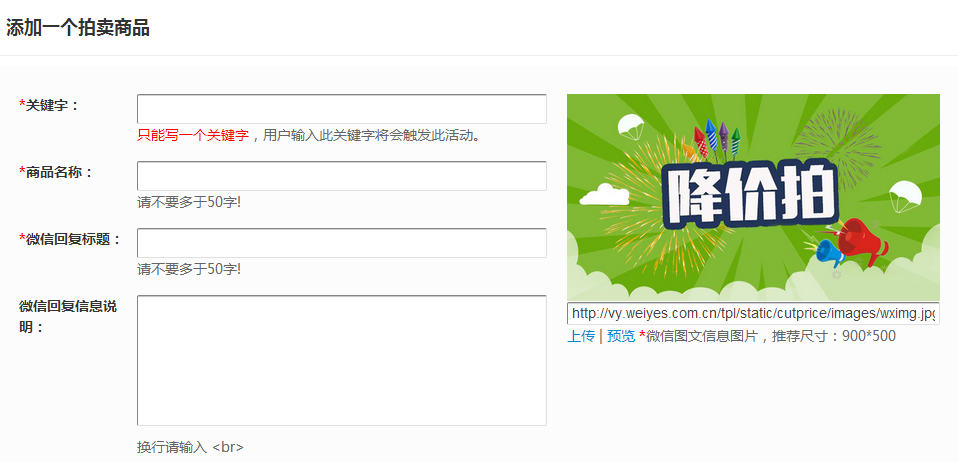This screenshot has width=958, height=462.
Task: Open the 上传 upload link
Action: point(581,336)
